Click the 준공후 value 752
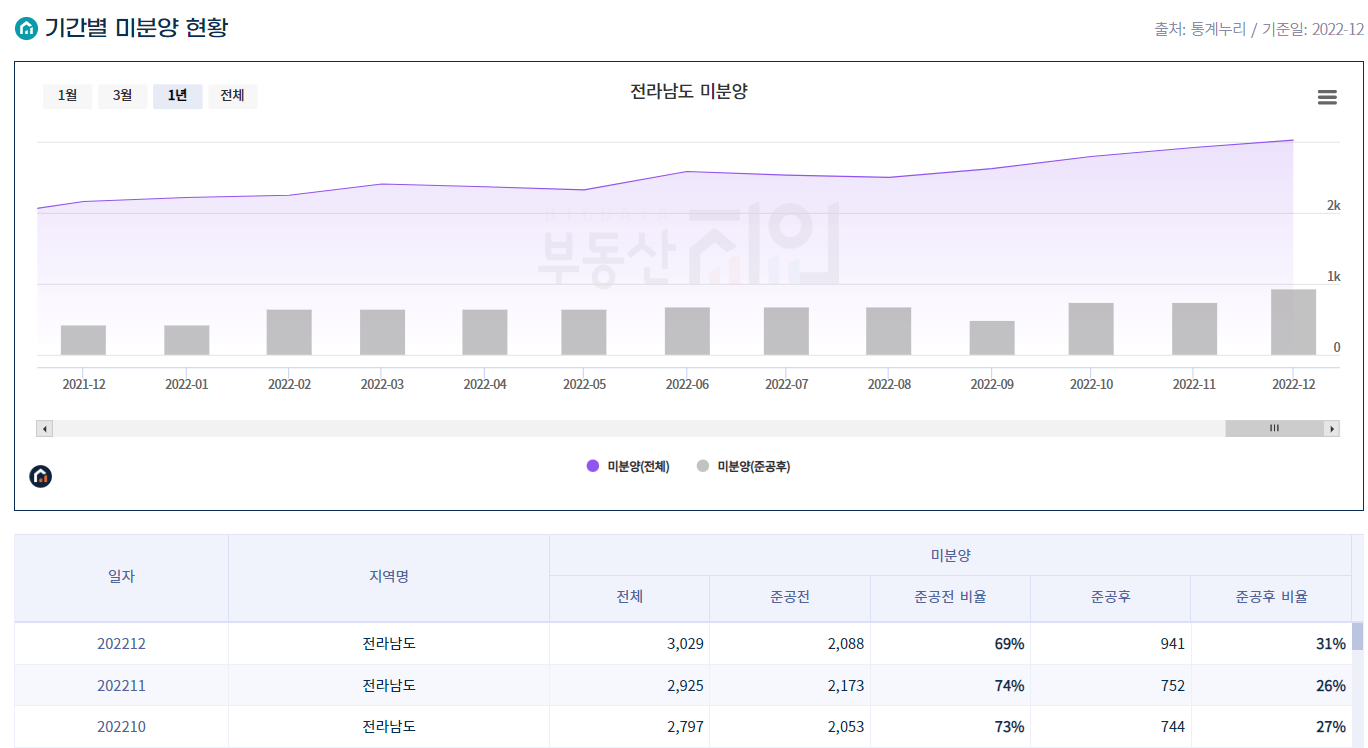The width and height of the screenshot is (1368, 748). [x=1172, y=686]
